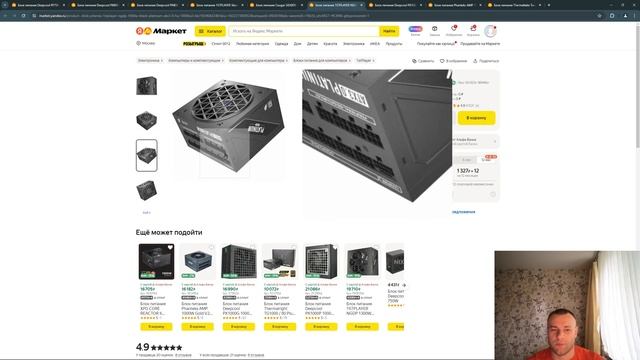Open Продавайте на Маркете link

pos(480,43)
